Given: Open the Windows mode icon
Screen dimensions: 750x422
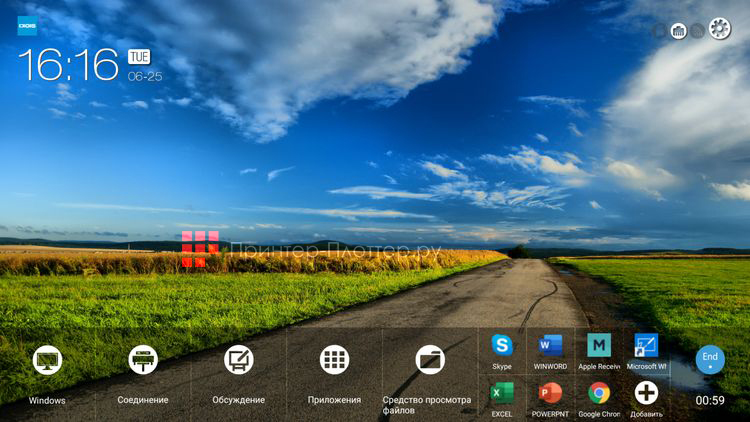Looking at the screenshot, I should click(x=47, y=359).
